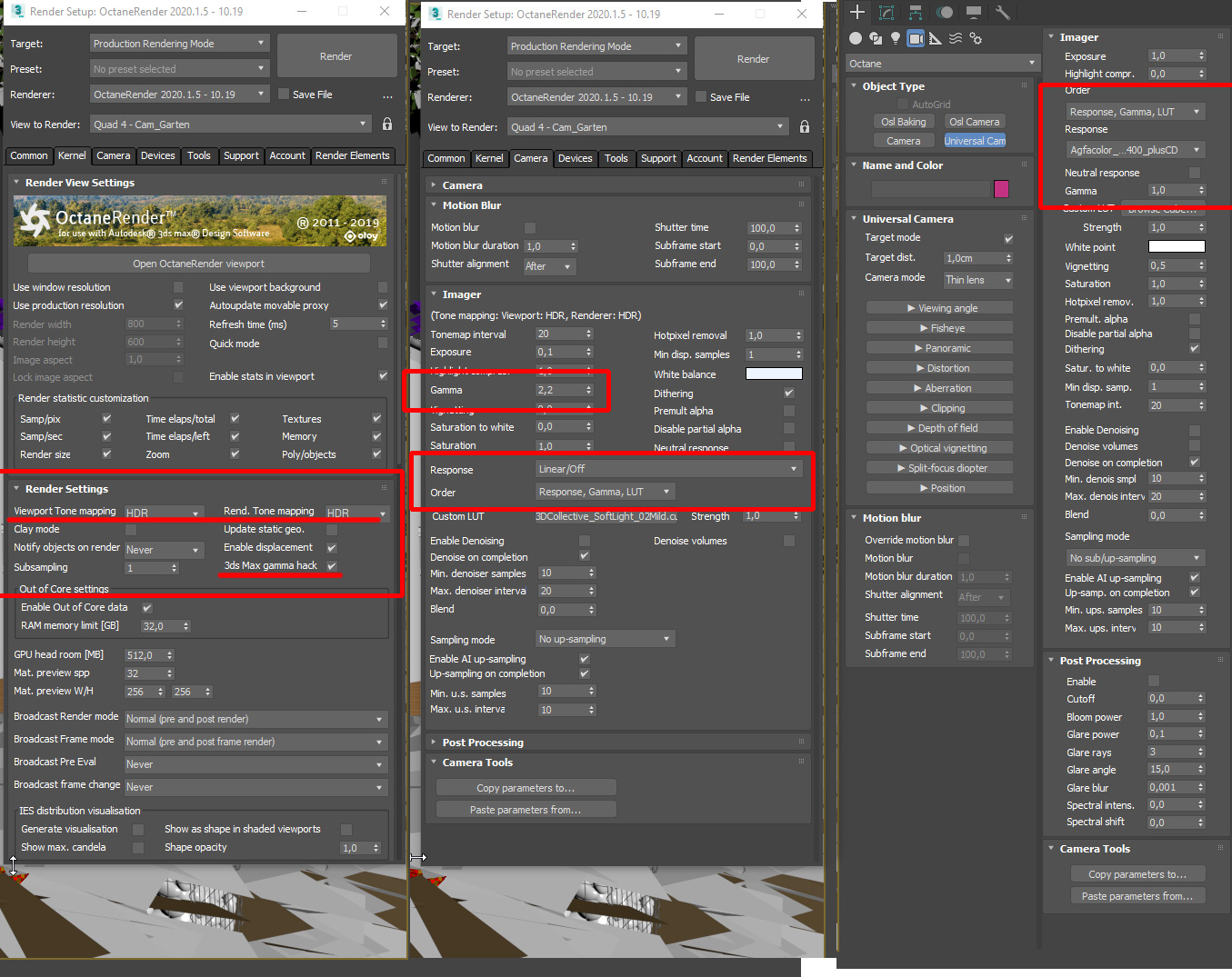This screenshot has width=1232, height=977.
Task: Click the ellipsis button in Camera-tab Render Setup
Action: coord(806,98)
